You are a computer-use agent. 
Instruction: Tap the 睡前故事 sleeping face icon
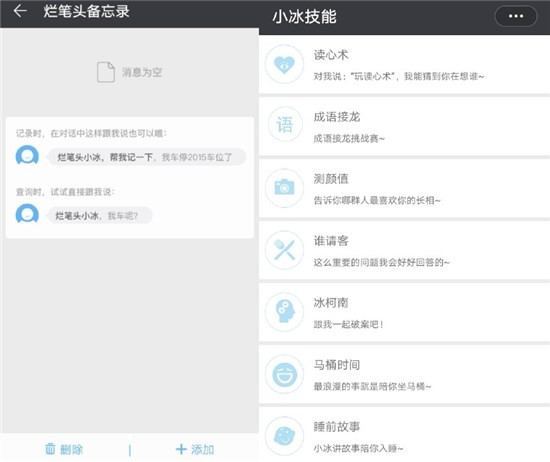coord(284,436)
